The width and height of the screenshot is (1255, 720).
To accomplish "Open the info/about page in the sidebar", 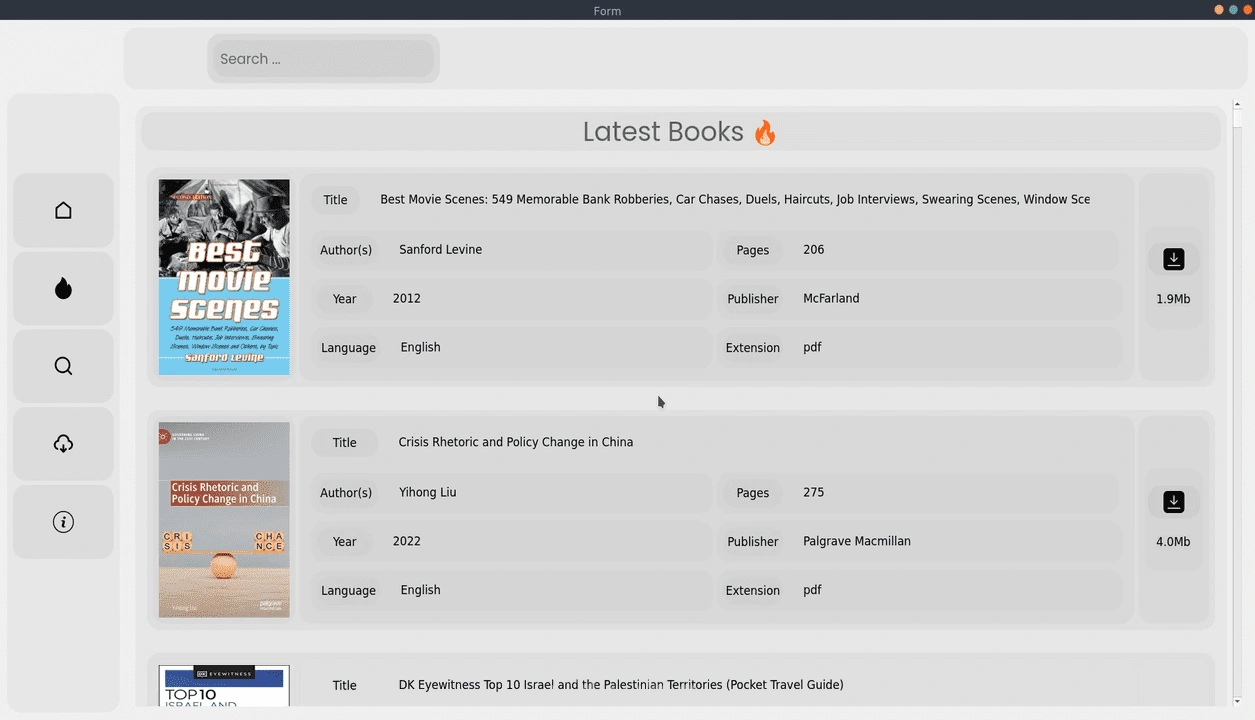I will pyautogui.click(x=63, y=522).
